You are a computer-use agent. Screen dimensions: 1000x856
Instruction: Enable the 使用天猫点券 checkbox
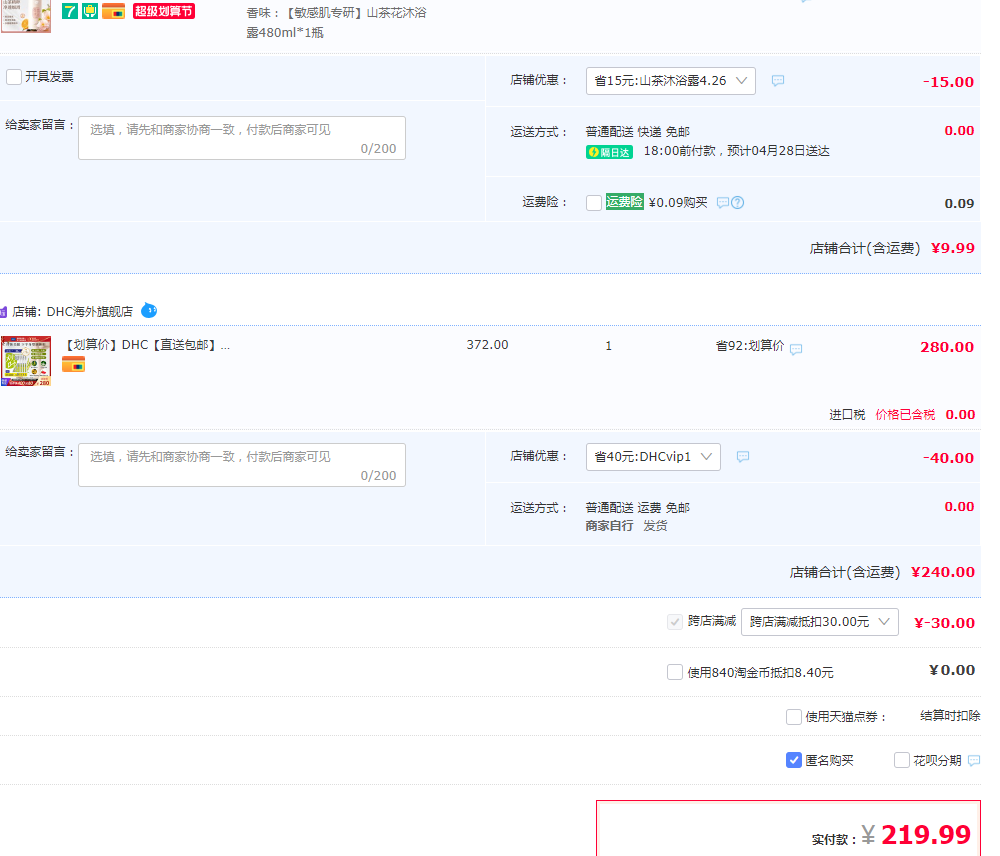click(x=794, y=717)
